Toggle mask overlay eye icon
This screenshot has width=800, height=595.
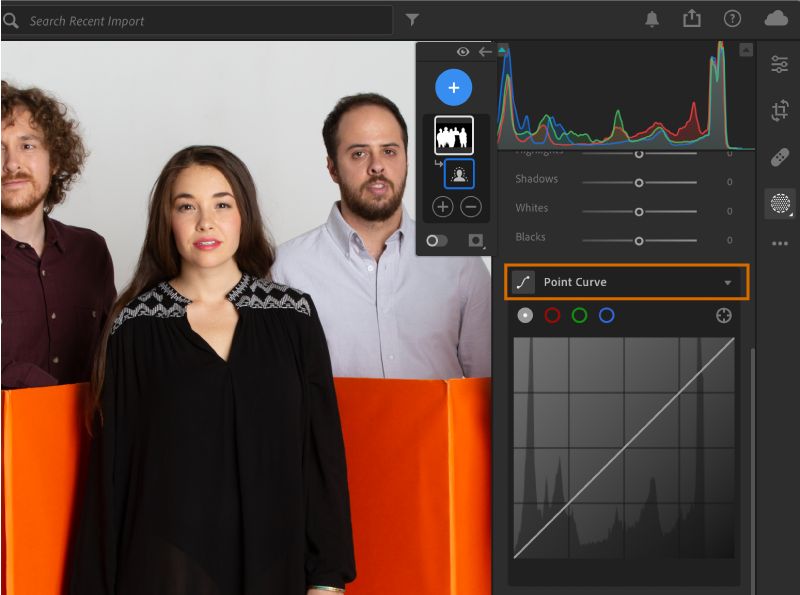tap(463, 52)
